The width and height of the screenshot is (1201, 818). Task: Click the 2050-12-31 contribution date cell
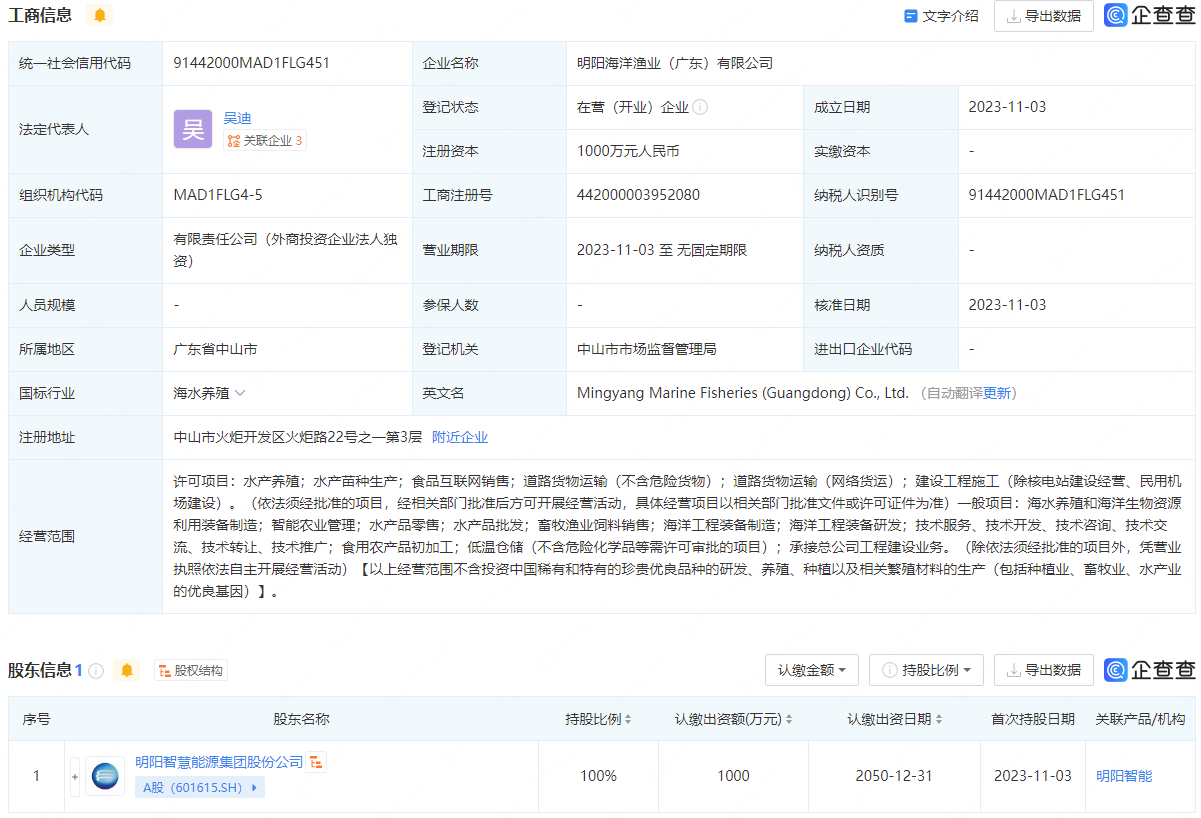894,776
